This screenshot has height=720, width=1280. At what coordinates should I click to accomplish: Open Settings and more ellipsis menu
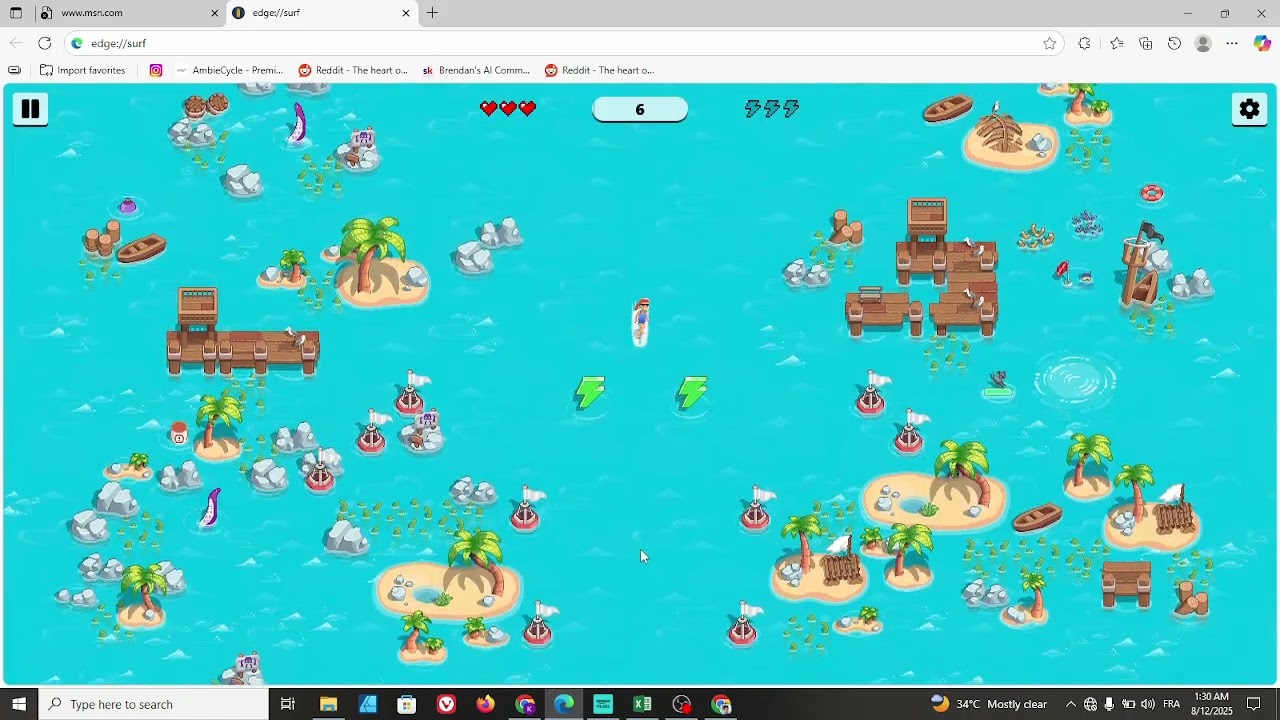(x=1232, y=43)
